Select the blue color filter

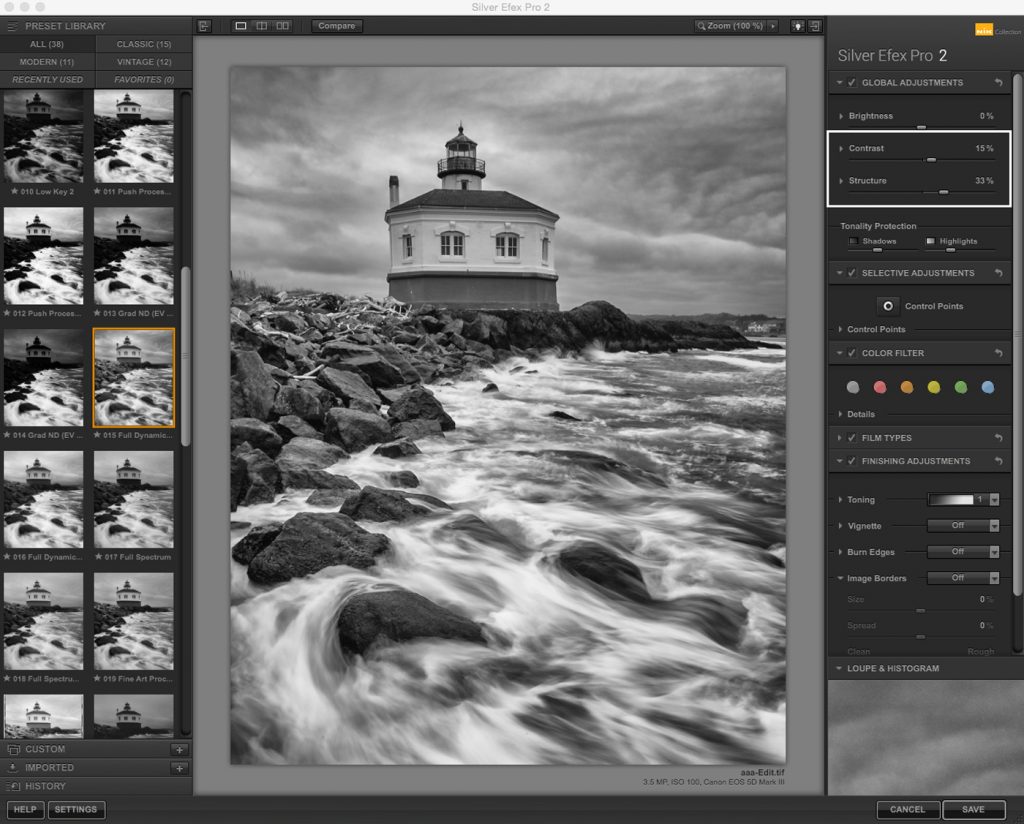[x=987, y=388]
